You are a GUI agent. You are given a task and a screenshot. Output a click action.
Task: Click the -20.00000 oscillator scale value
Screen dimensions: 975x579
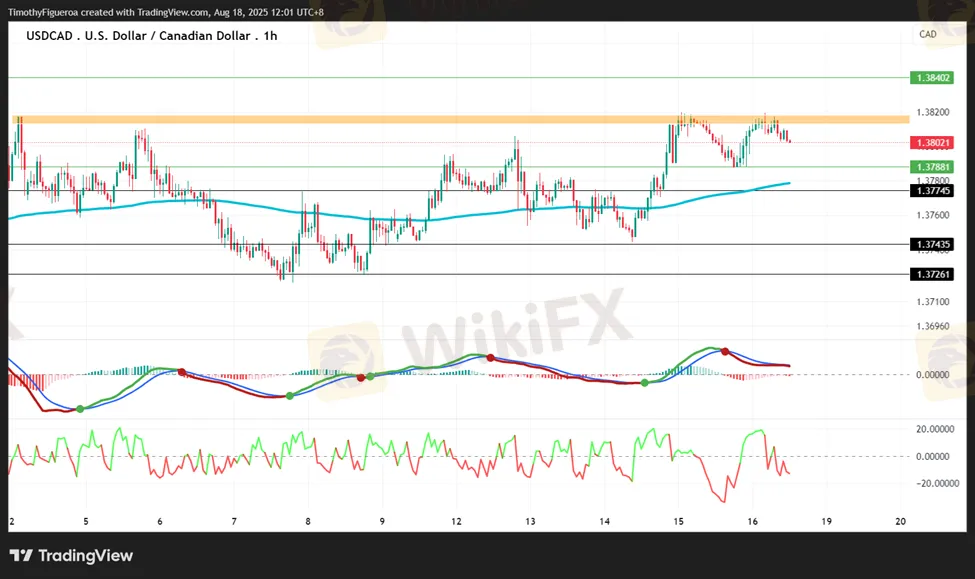[937, 483]
